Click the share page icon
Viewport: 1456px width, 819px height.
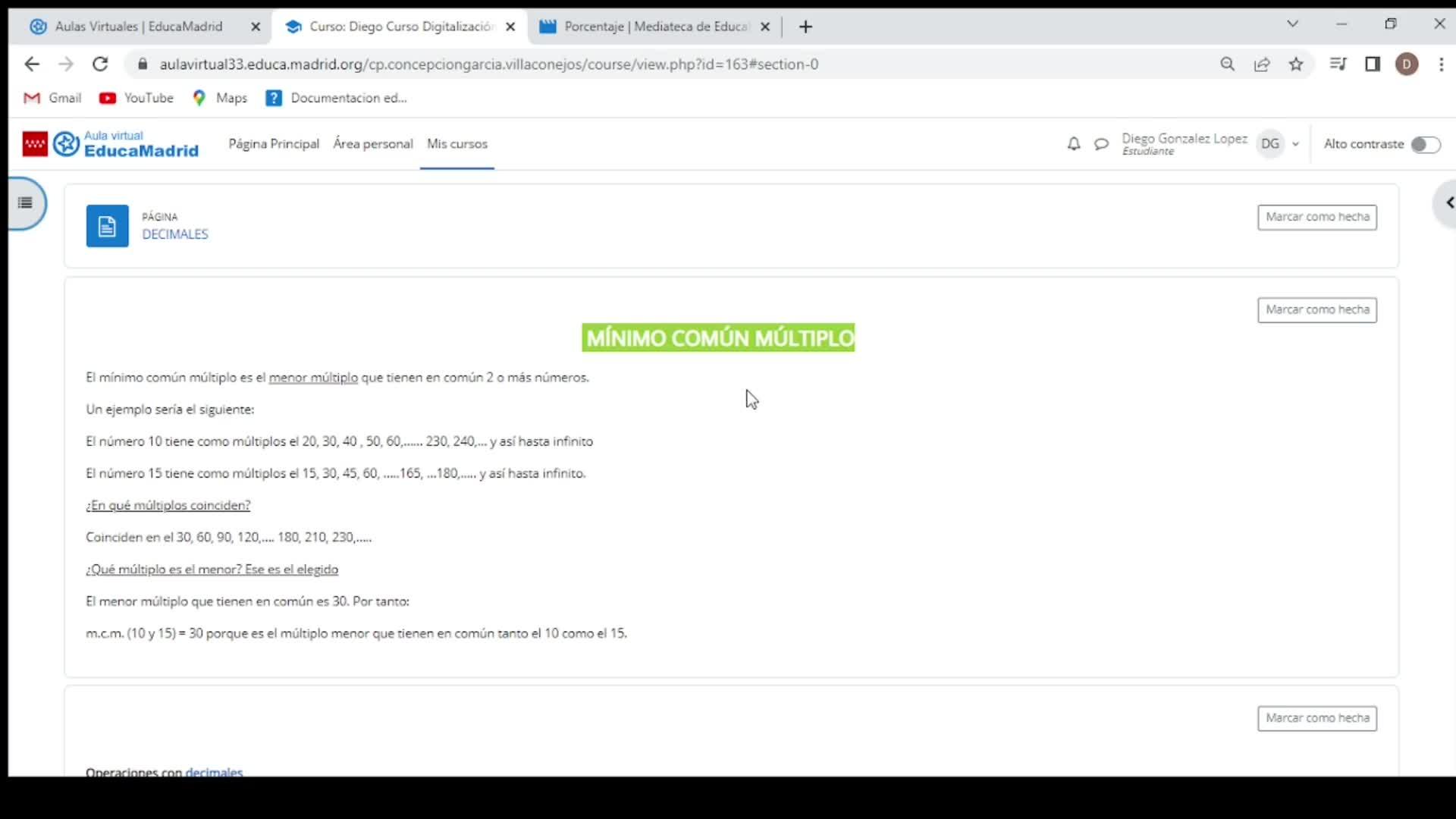pyautogui.click(x=1262, y=64)
